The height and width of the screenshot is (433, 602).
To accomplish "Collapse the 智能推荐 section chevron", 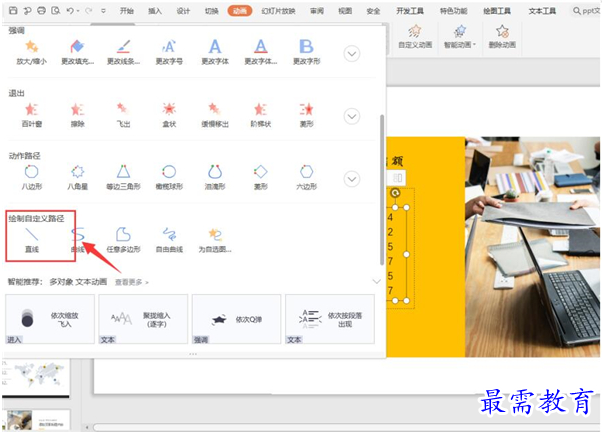I will tap(377, 281).
